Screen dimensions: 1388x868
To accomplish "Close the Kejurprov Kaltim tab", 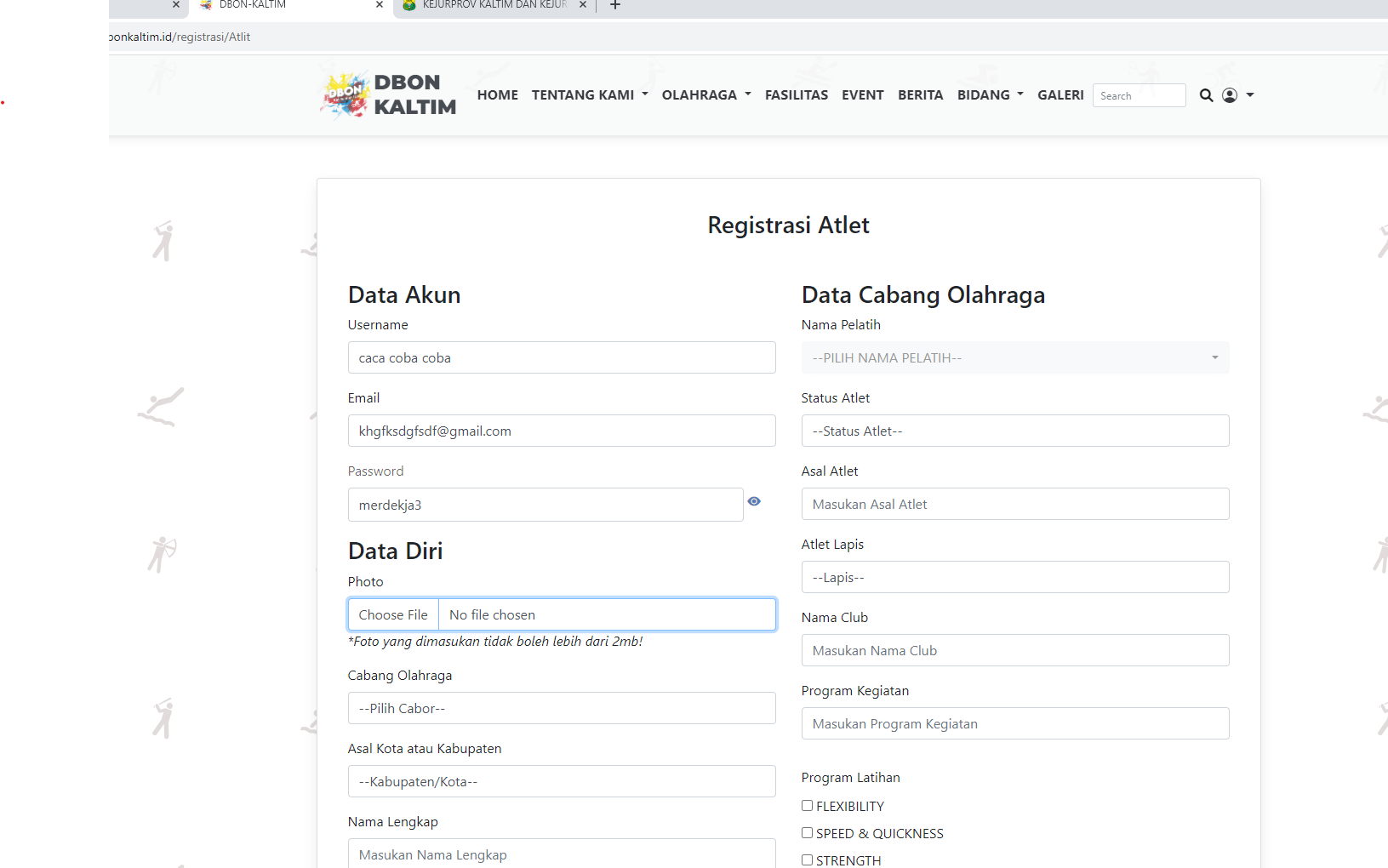I will (x=583, y=5).
